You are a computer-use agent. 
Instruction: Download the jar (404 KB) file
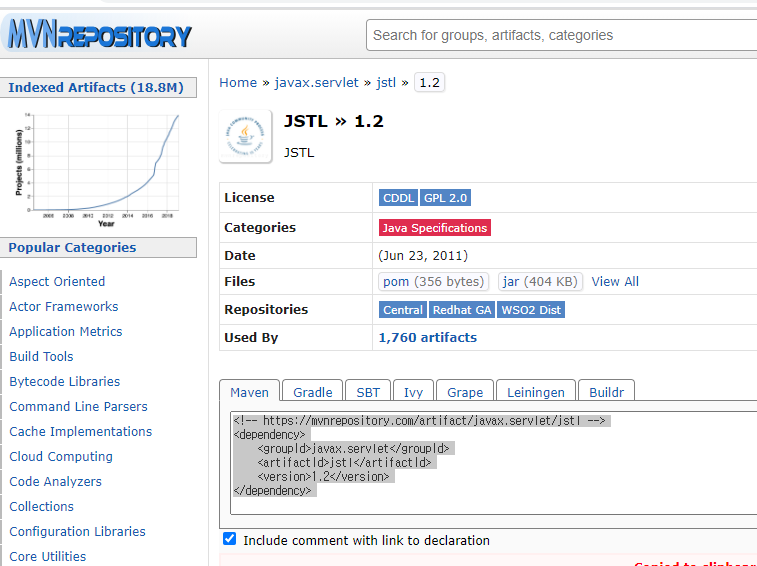pyautogui.click(x=540, y=282)
